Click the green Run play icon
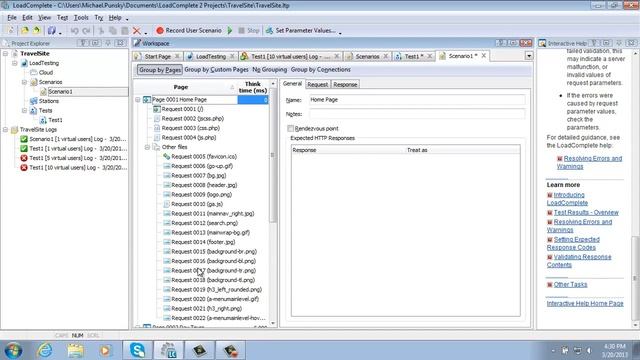Screen dimensions: 640x360 (230, 31)
